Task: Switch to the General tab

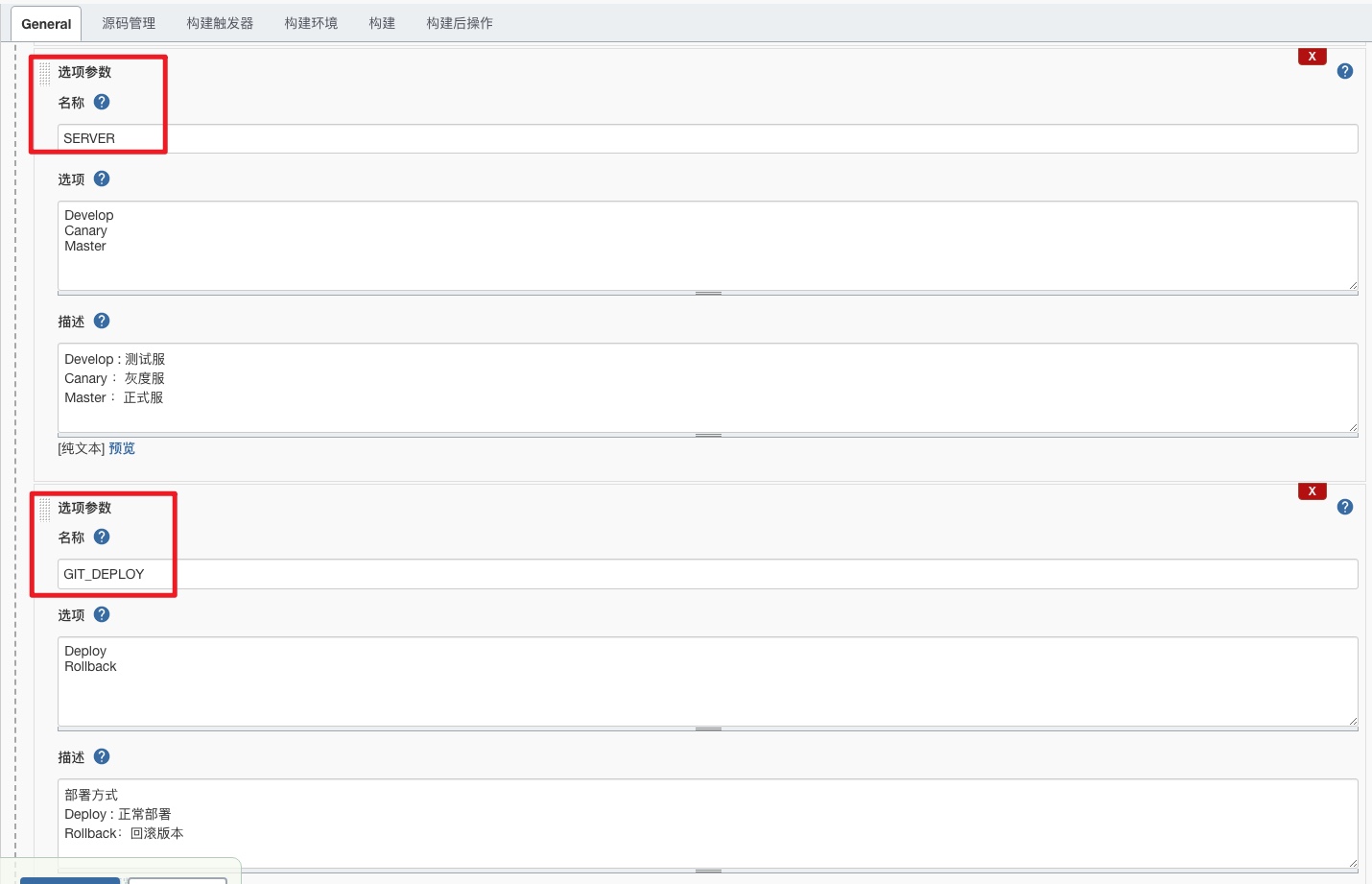Action: pyautogui.click(x=46, y=24)
